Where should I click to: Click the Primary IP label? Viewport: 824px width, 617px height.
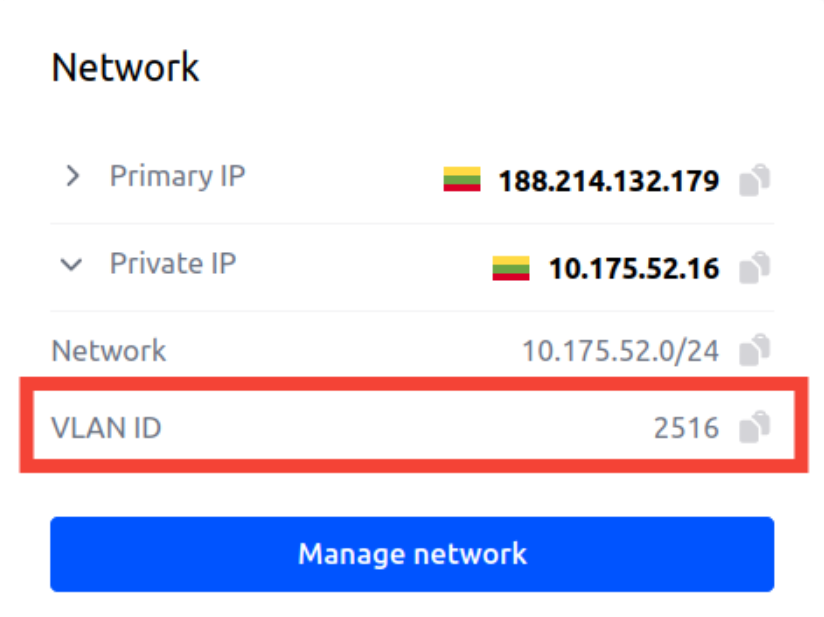pyautogui.click(x=177, y=176)
